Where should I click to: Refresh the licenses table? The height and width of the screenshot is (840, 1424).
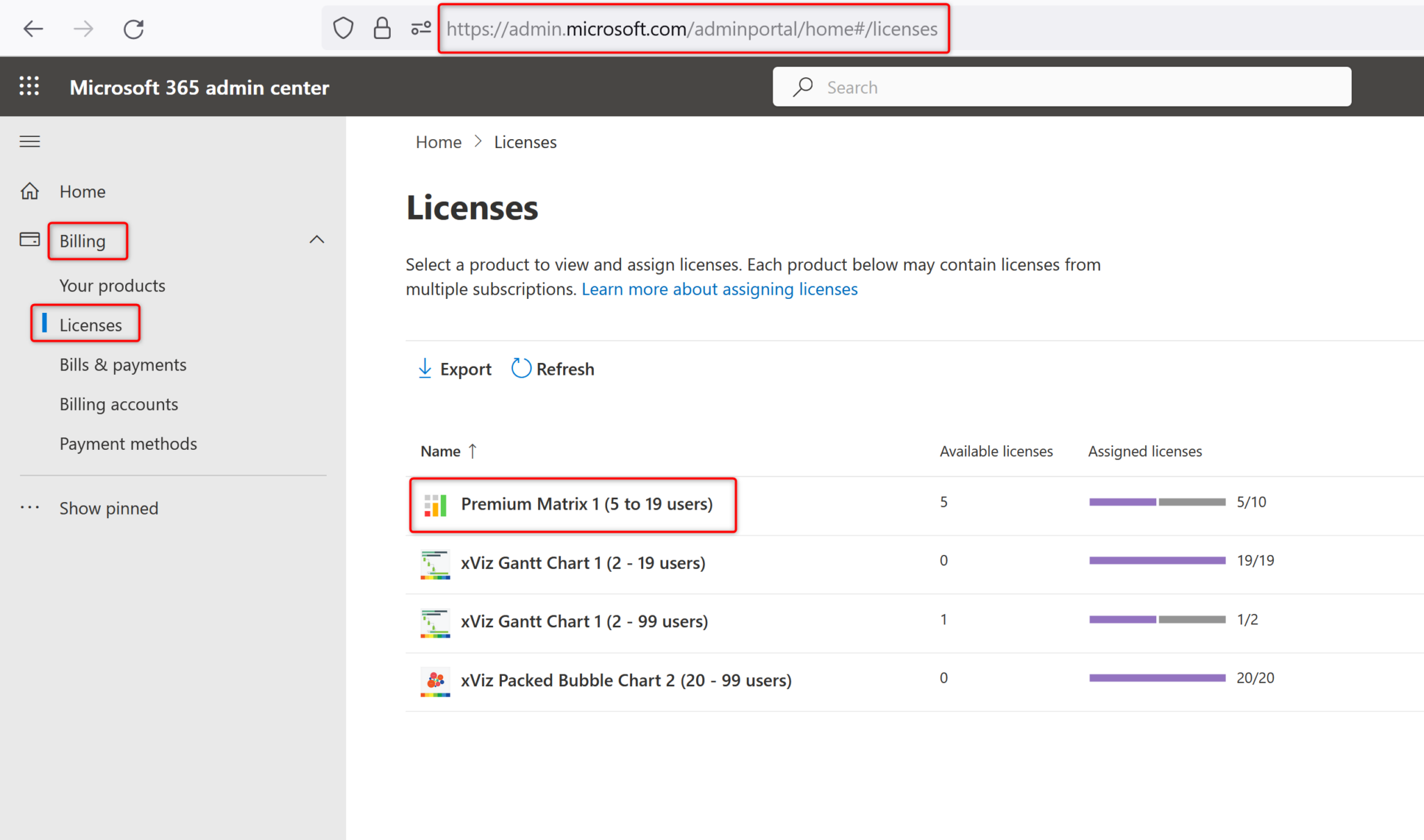tap(551, 369)
